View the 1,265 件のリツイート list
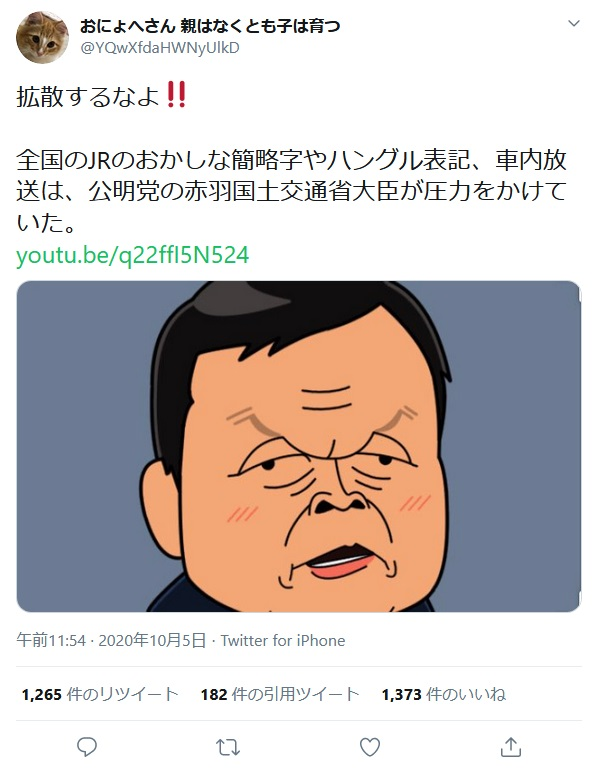 point(100,694)
